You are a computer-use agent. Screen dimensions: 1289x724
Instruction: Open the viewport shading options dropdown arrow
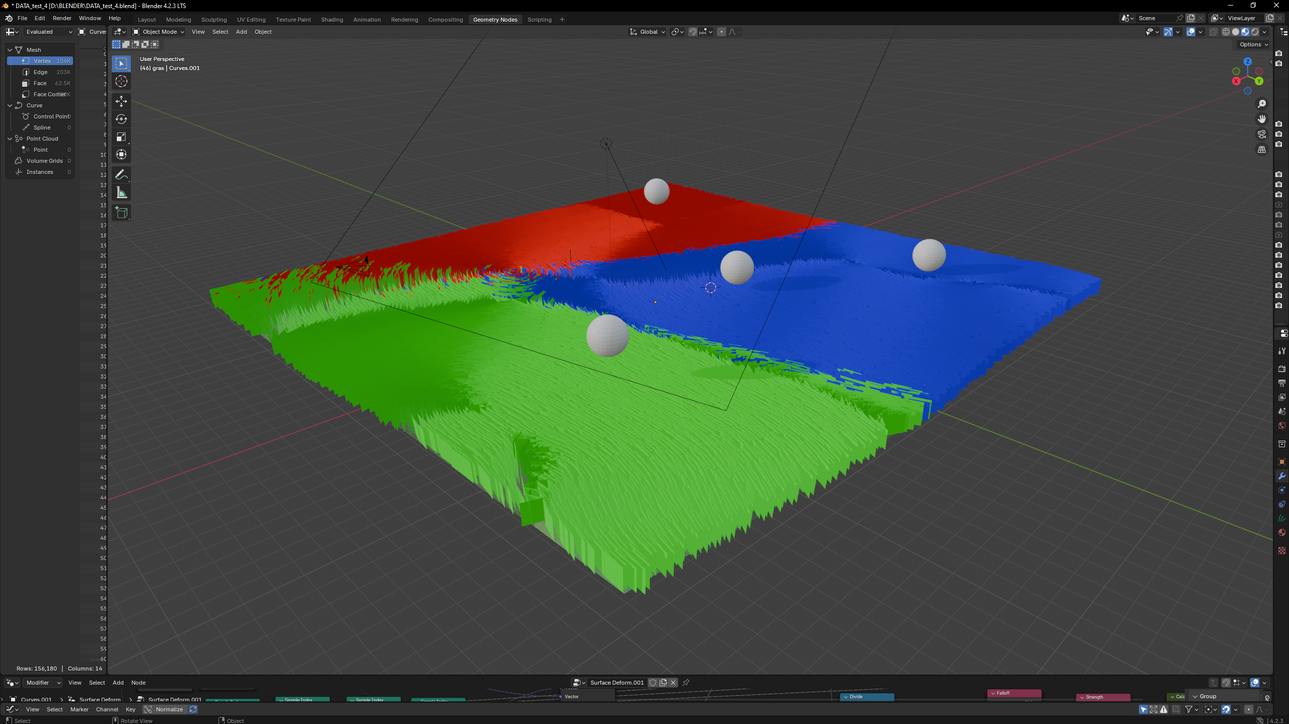(1264, 32)
